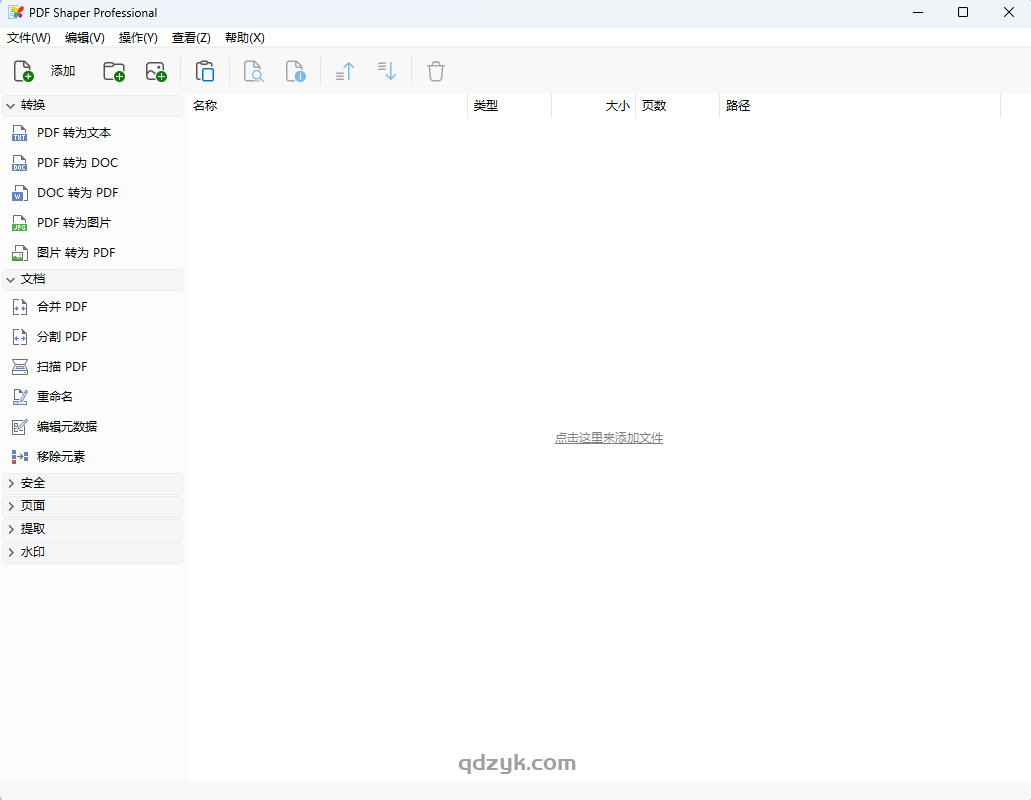Click the Paste from clipboard icon
1031x800 pixels.
click(205, 70)
